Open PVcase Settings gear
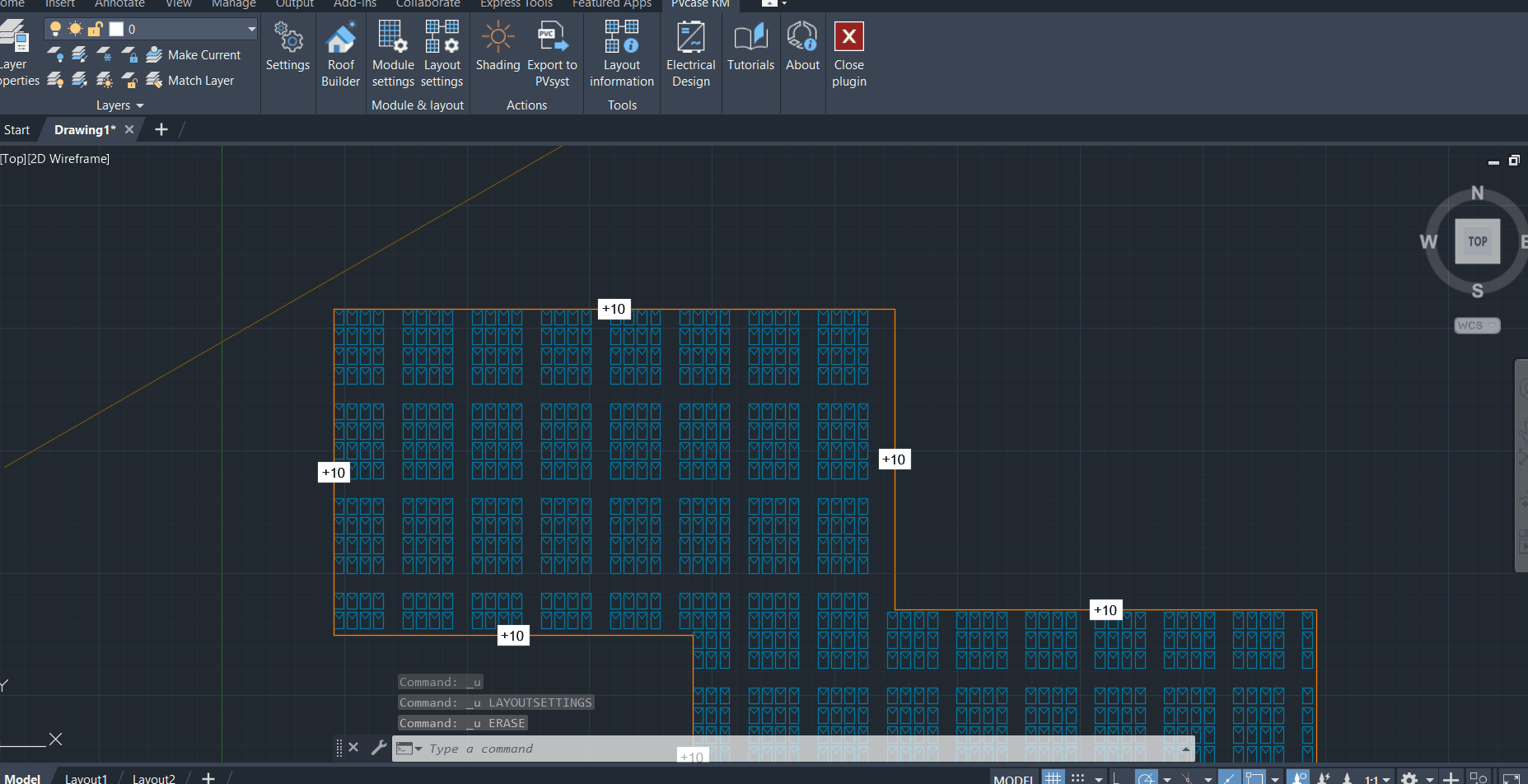 (287, 47)
